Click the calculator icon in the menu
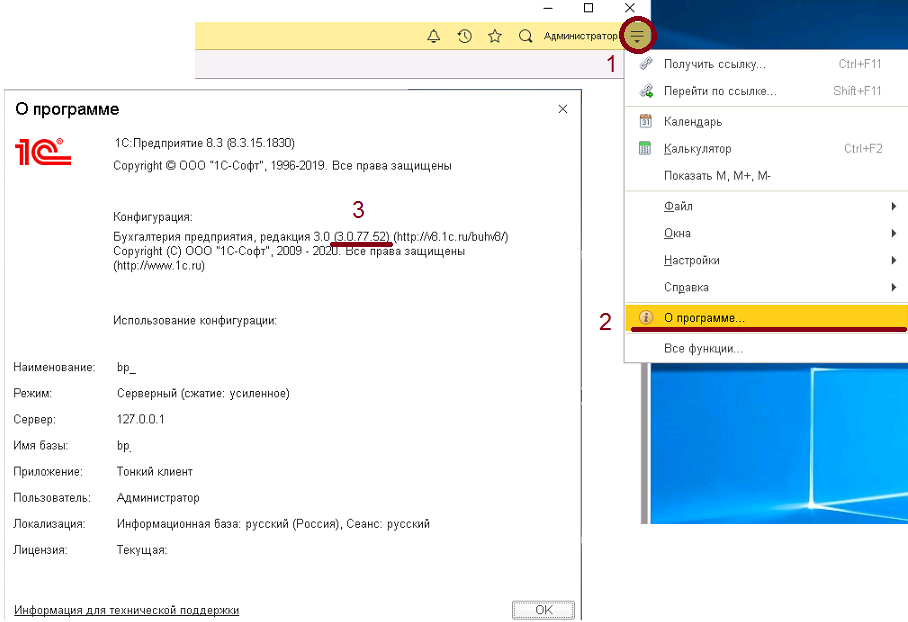This screenshot has width=908, height=622. [645, 148]
